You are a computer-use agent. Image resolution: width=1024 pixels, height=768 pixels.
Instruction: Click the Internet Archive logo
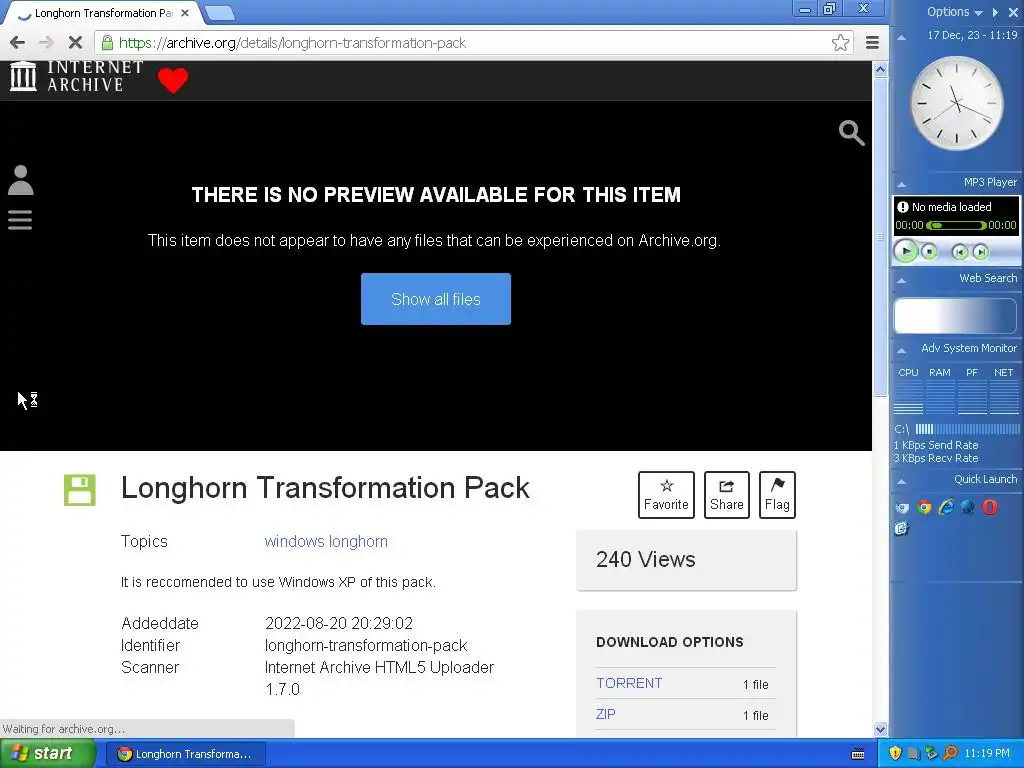(x=76, y=76)
